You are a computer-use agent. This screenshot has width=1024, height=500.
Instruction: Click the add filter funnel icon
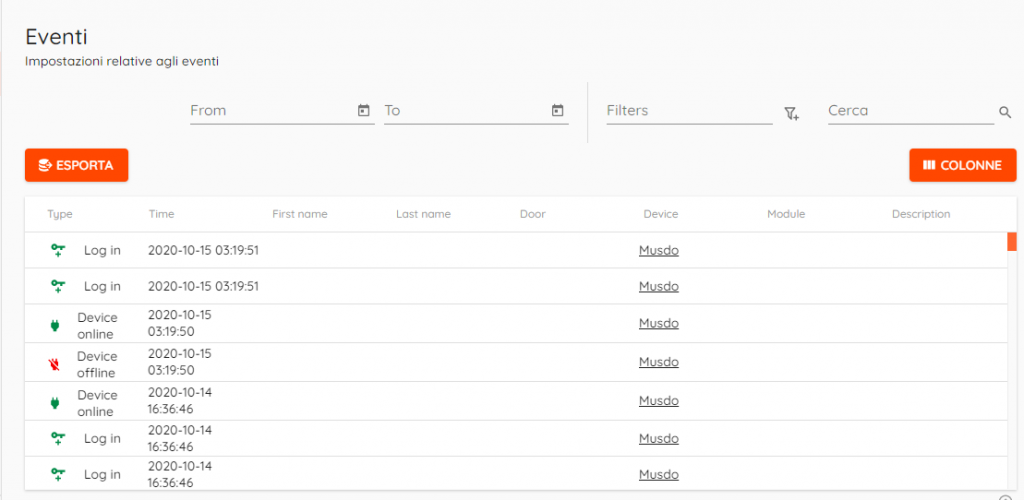pyautogui.click(x=792, y=114)
